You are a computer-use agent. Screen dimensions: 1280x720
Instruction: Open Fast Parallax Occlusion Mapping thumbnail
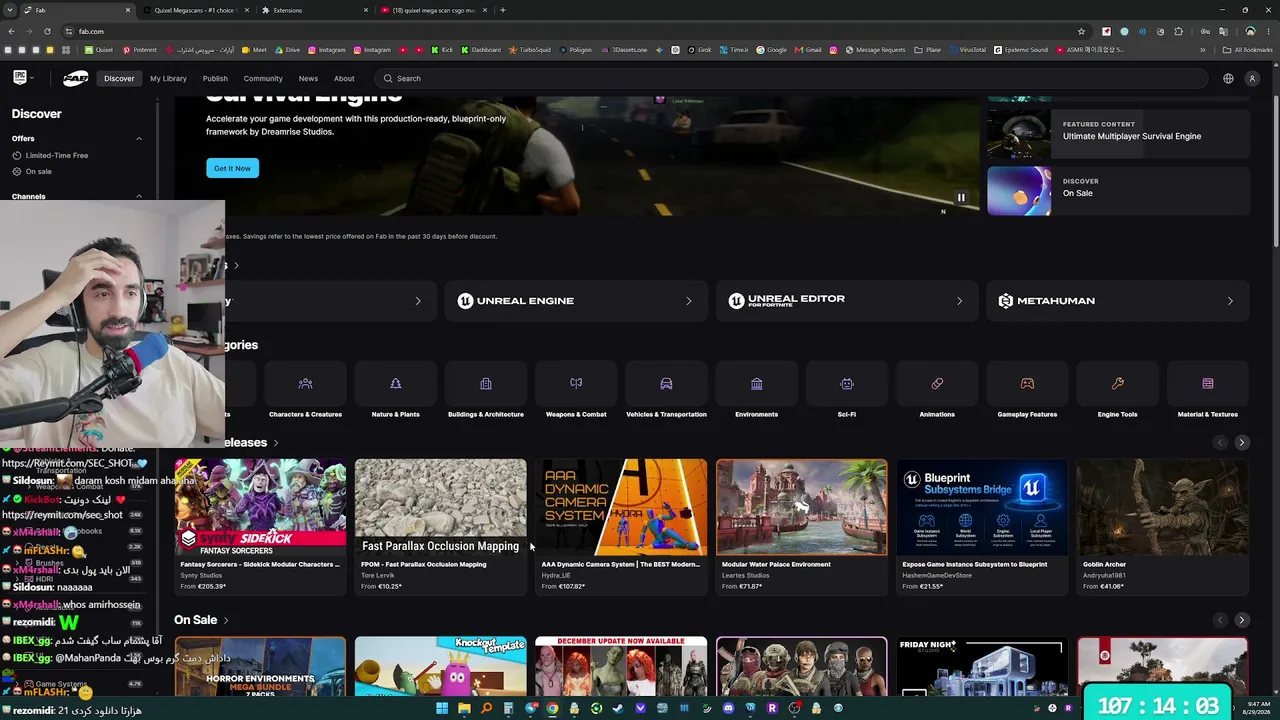pyautogui.click(x=440, y=507)
